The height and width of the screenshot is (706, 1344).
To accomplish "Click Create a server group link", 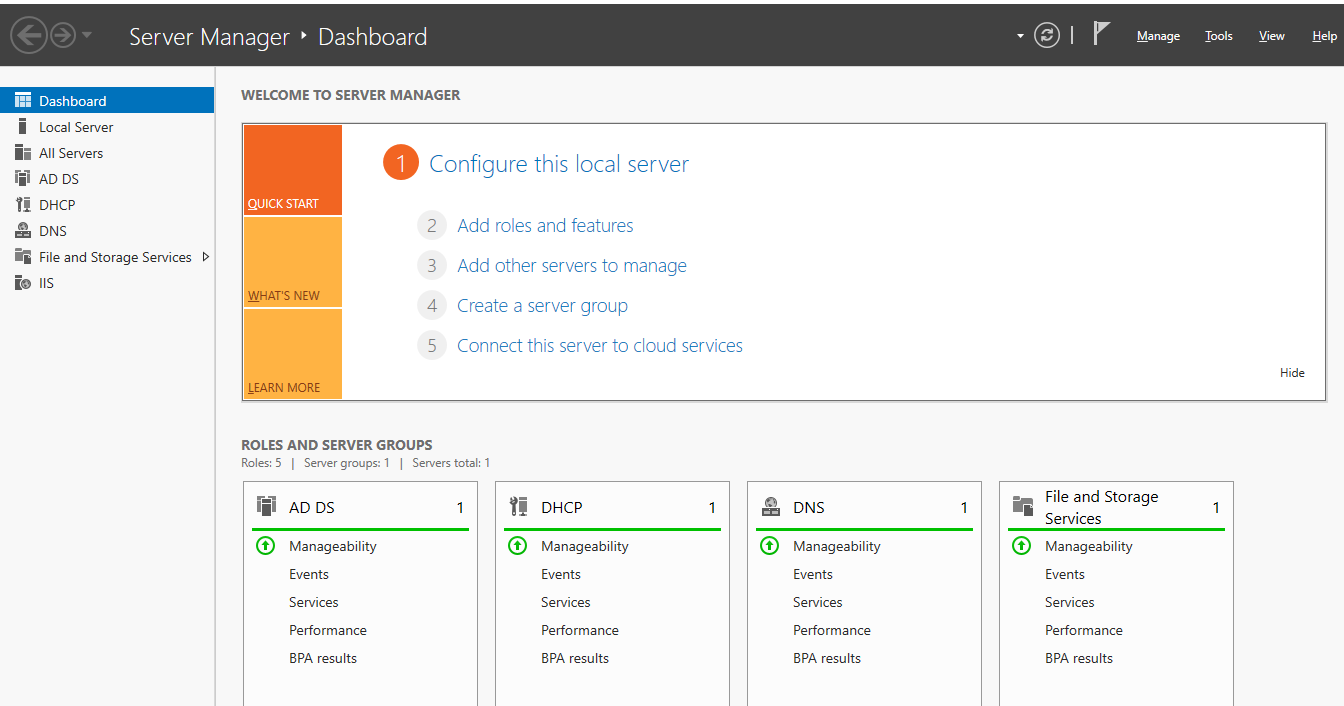I will coord(542,305).
